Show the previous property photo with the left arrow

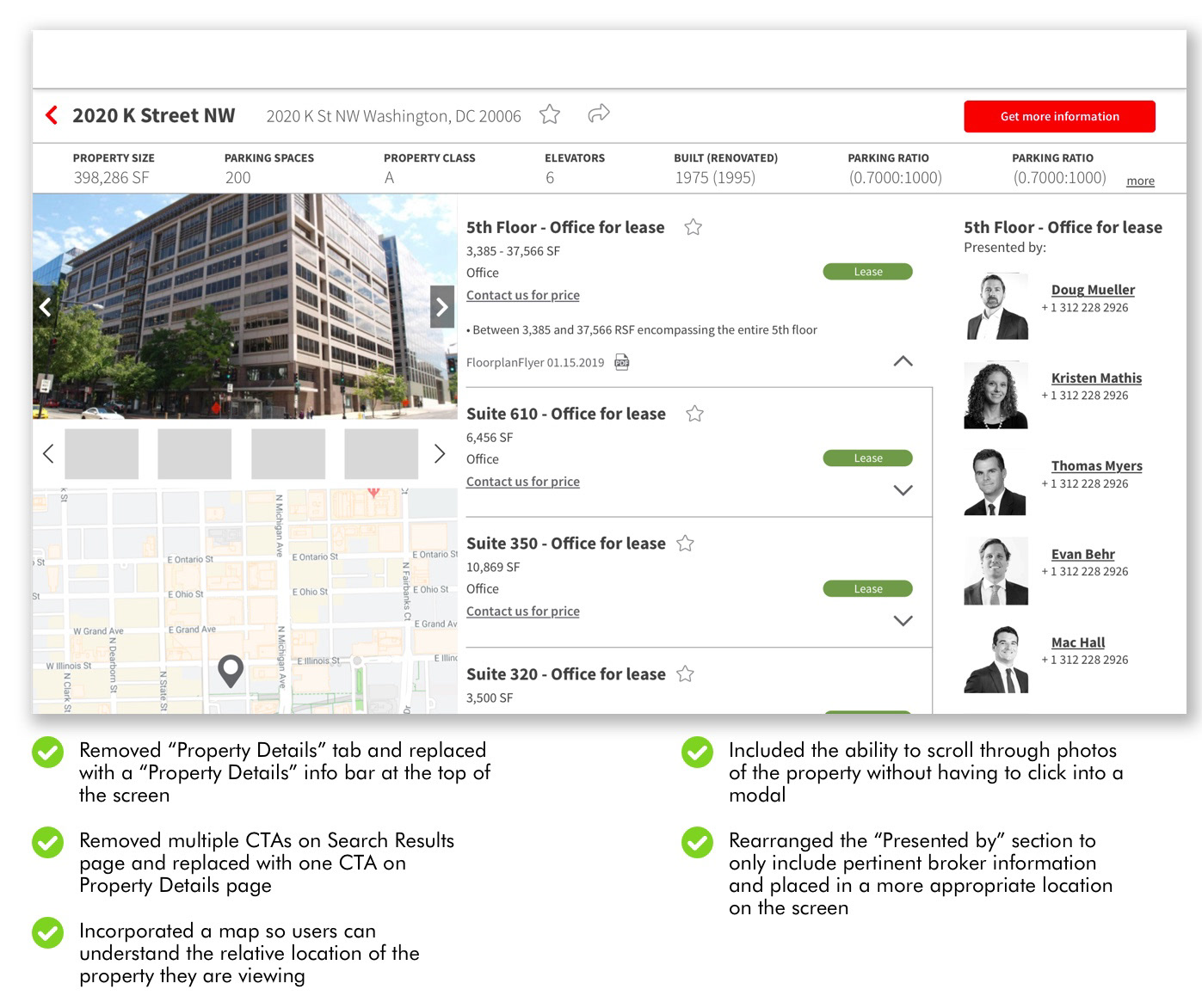coord(46,306)
